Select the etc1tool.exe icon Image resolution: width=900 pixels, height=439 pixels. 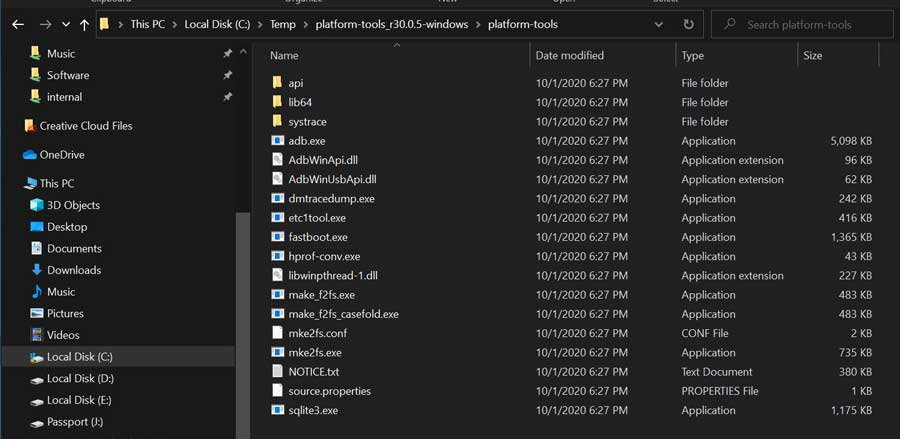tap(278, 217)
